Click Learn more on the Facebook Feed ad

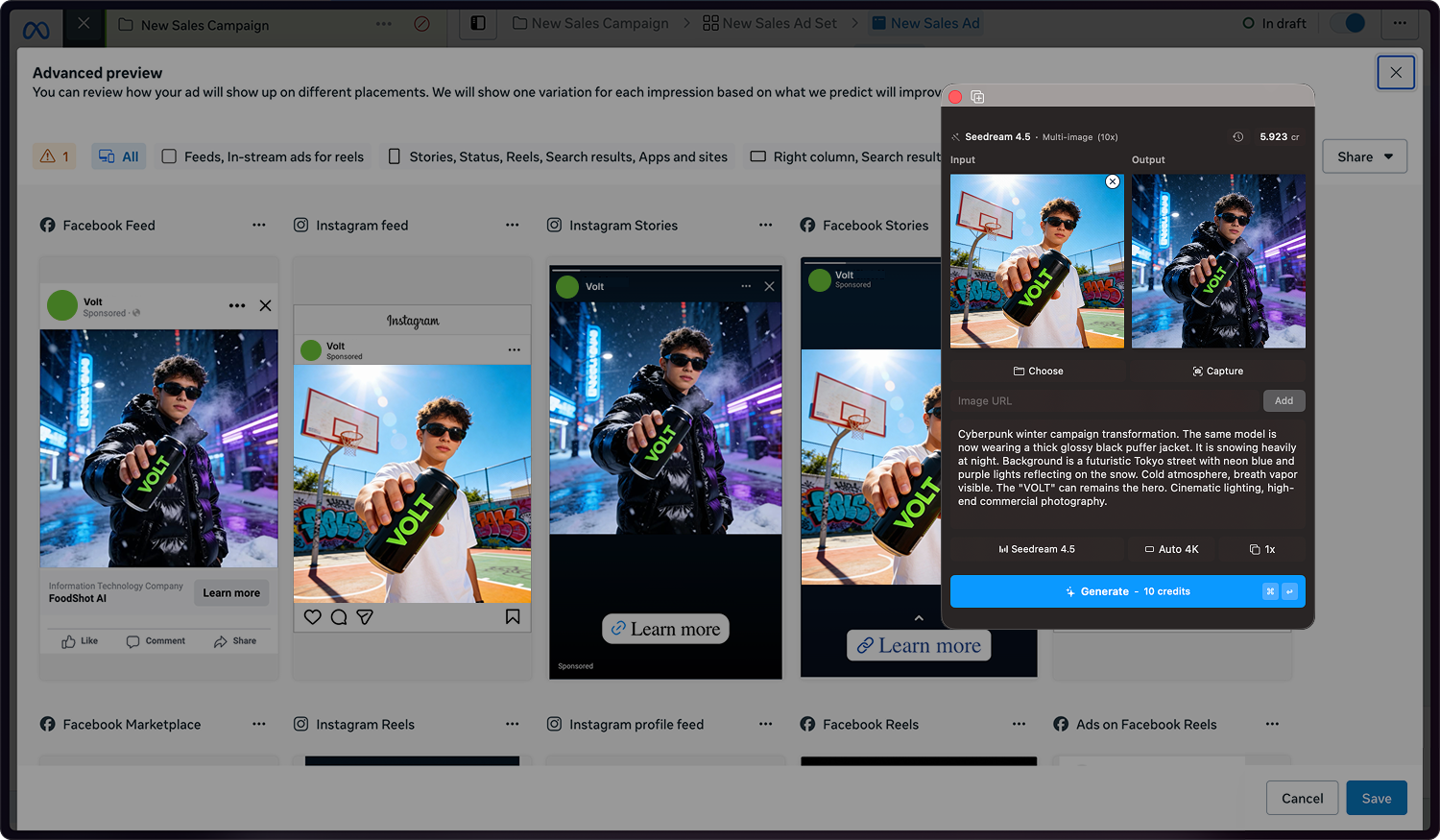click(x=230, y=592)
